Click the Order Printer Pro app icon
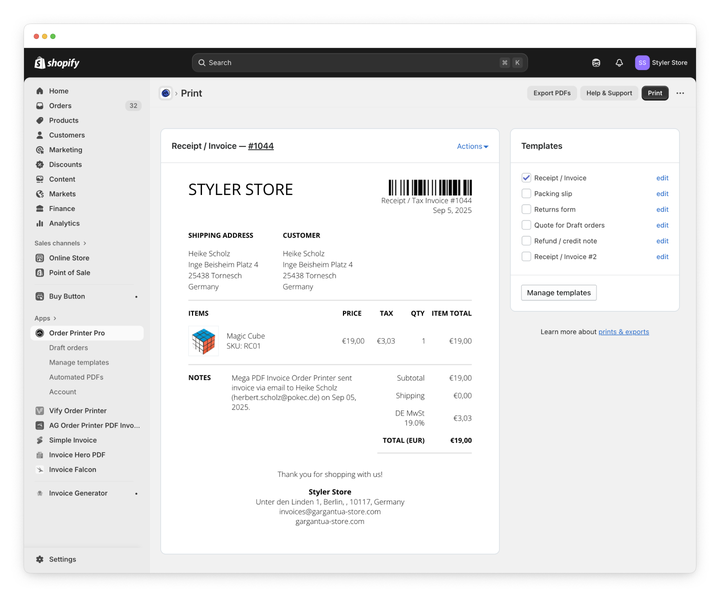The image size is (720, 597). click(x=40, y=333)
